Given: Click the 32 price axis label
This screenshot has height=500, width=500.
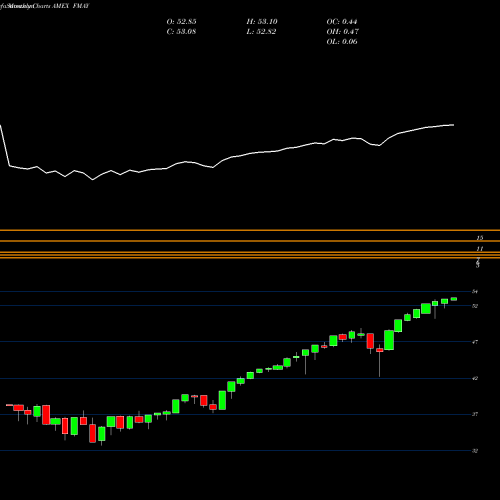Looking at the screenshot, I should point(475,451).
